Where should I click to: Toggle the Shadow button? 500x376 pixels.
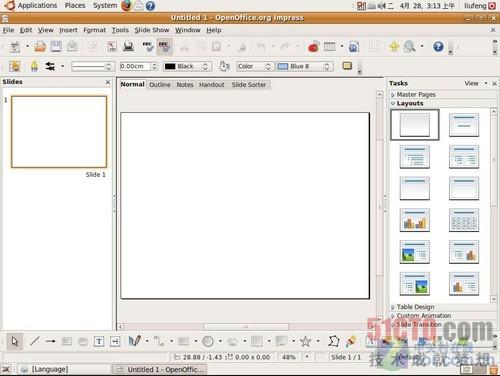[x=347, y=66]
